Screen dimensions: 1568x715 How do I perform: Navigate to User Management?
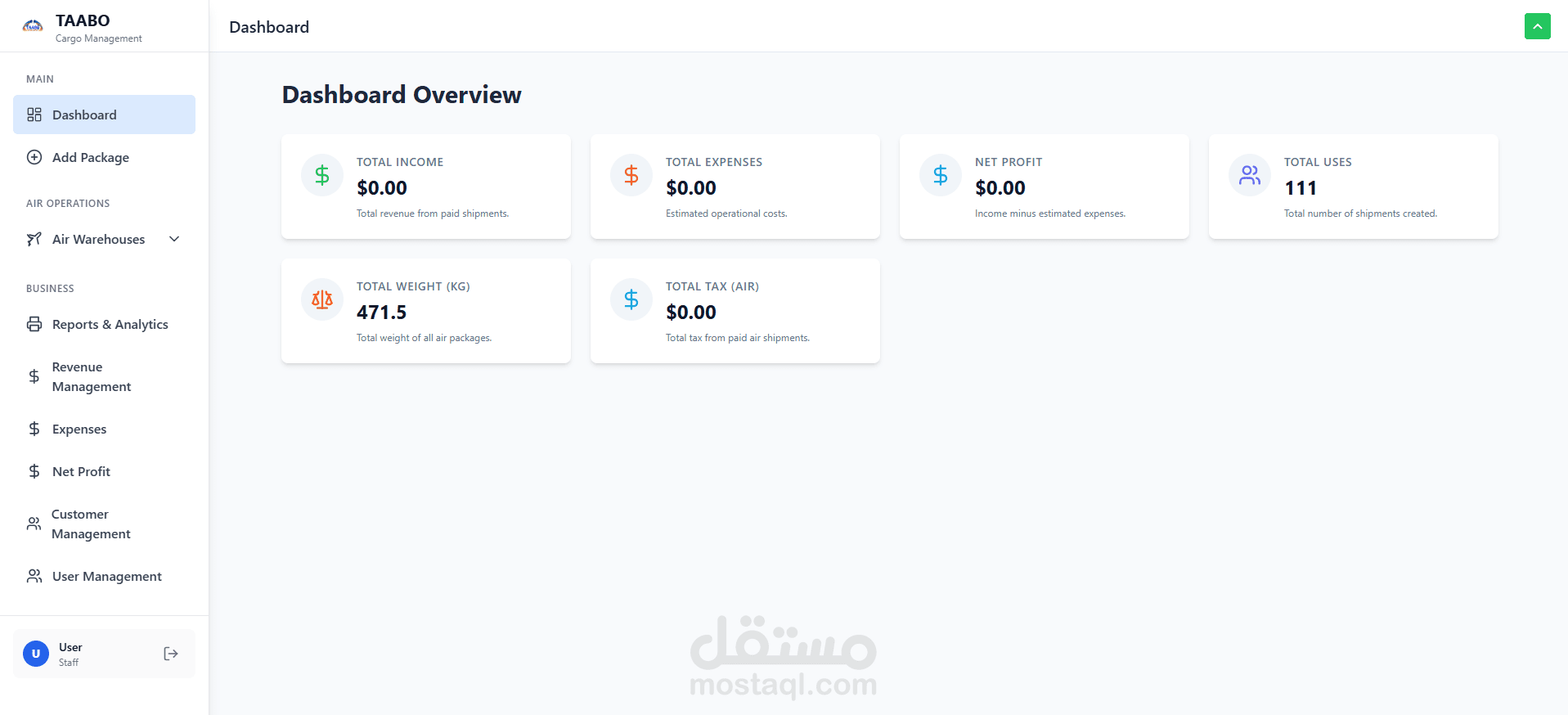(x=104, y=576)
